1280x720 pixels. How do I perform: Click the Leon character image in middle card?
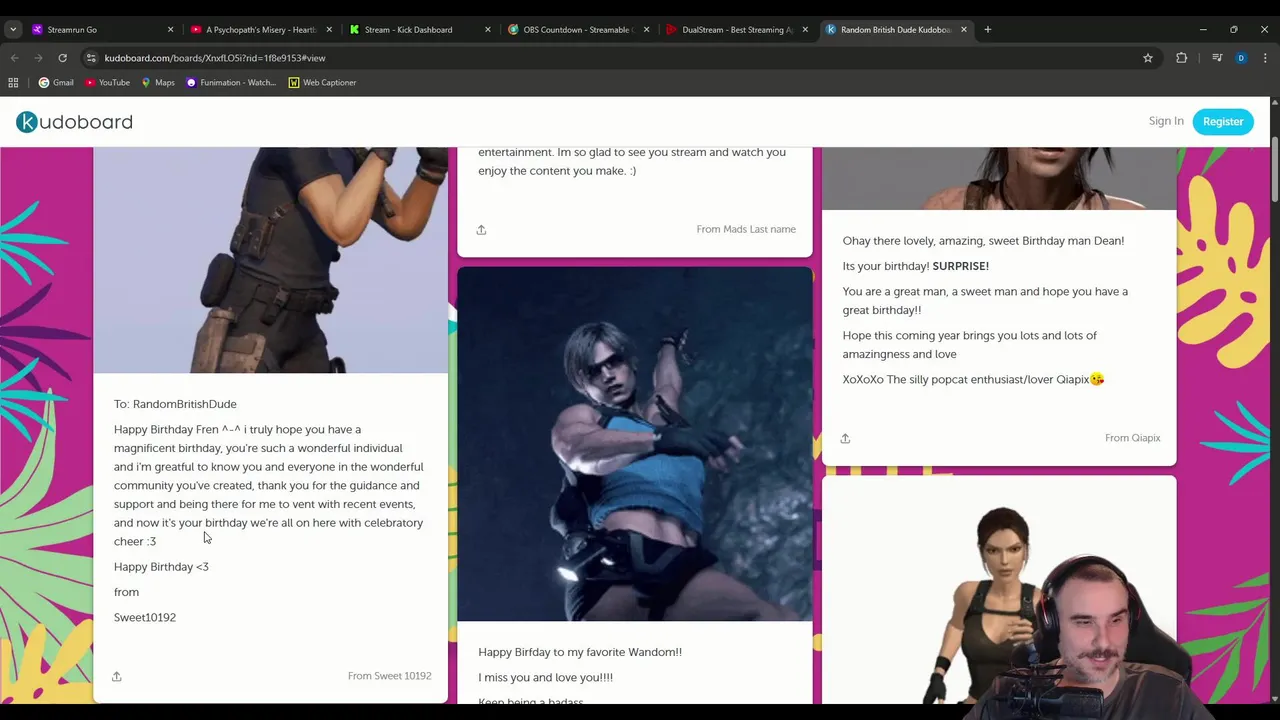(x=635, y=444)
